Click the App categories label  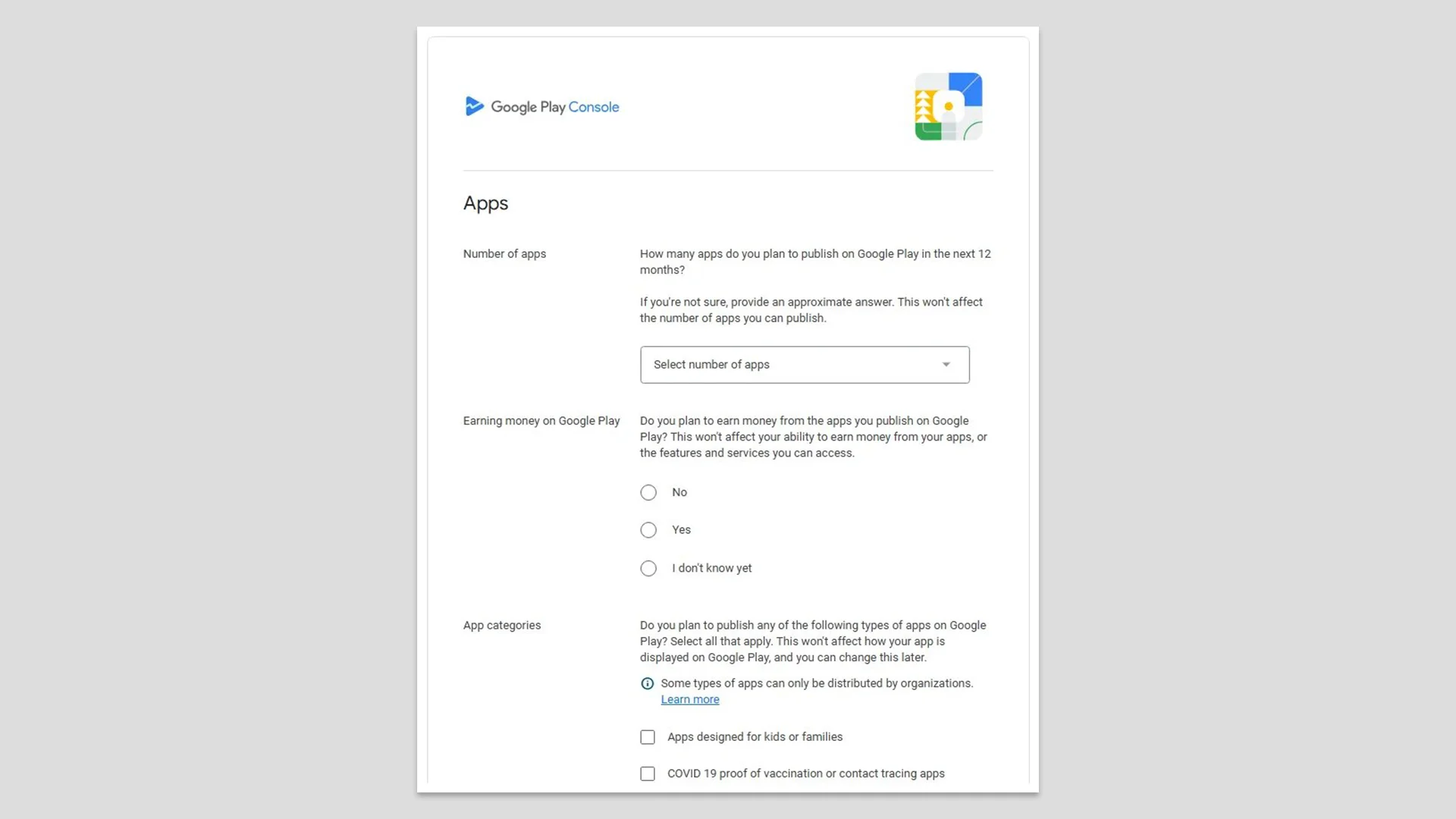pos(501,626)
